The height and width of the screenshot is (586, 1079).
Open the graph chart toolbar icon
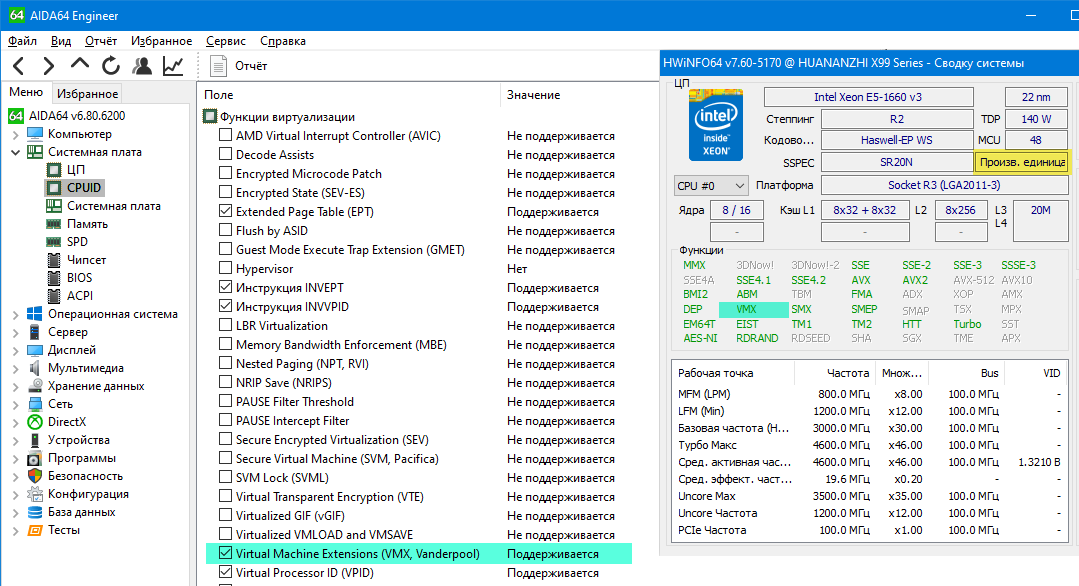[x=173, y=66]
